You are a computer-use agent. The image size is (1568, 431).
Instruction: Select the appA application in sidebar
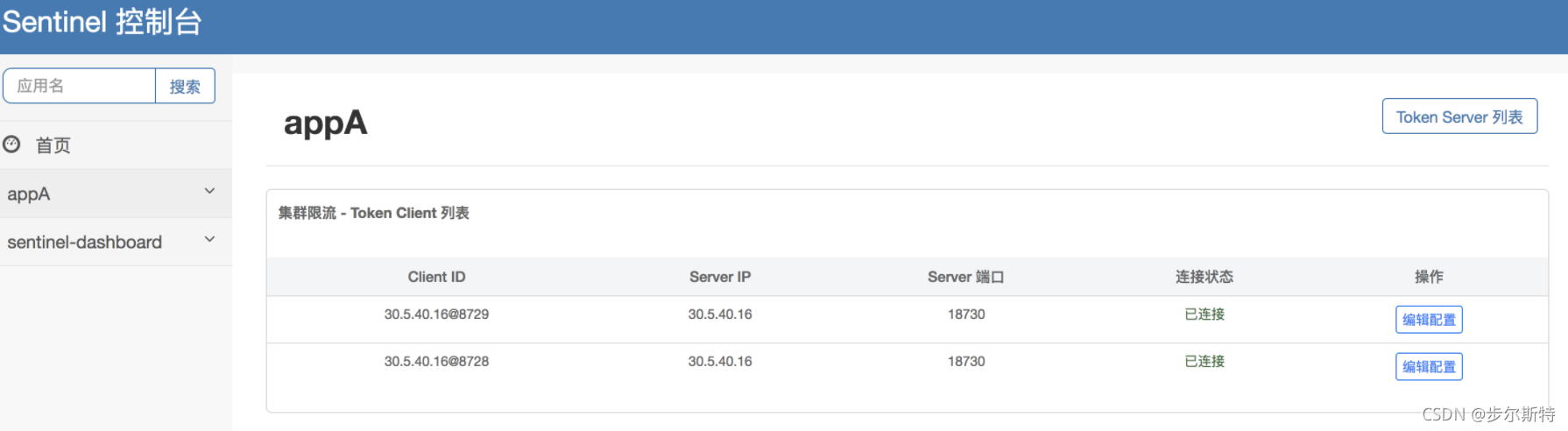(29, 194)
